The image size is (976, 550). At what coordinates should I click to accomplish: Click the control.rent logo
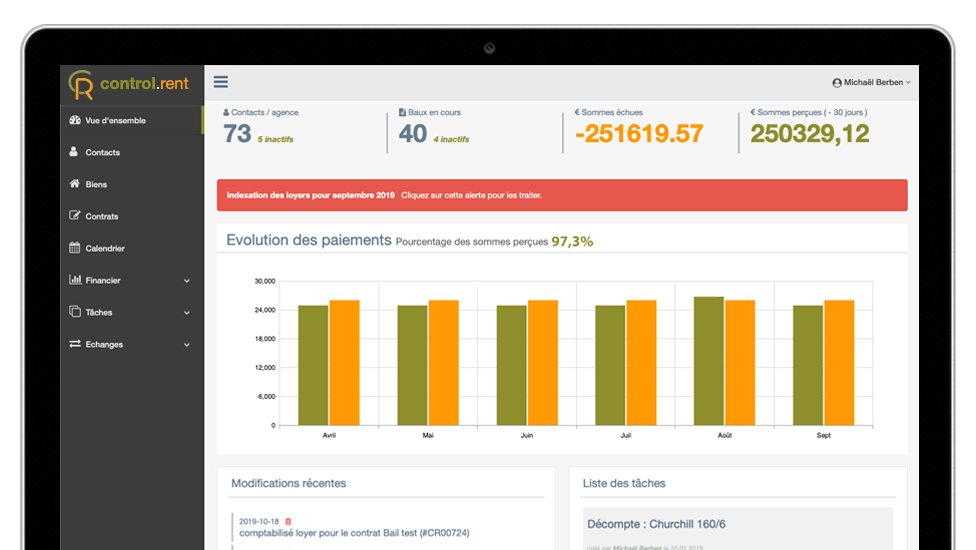click(x=129, y=84)
